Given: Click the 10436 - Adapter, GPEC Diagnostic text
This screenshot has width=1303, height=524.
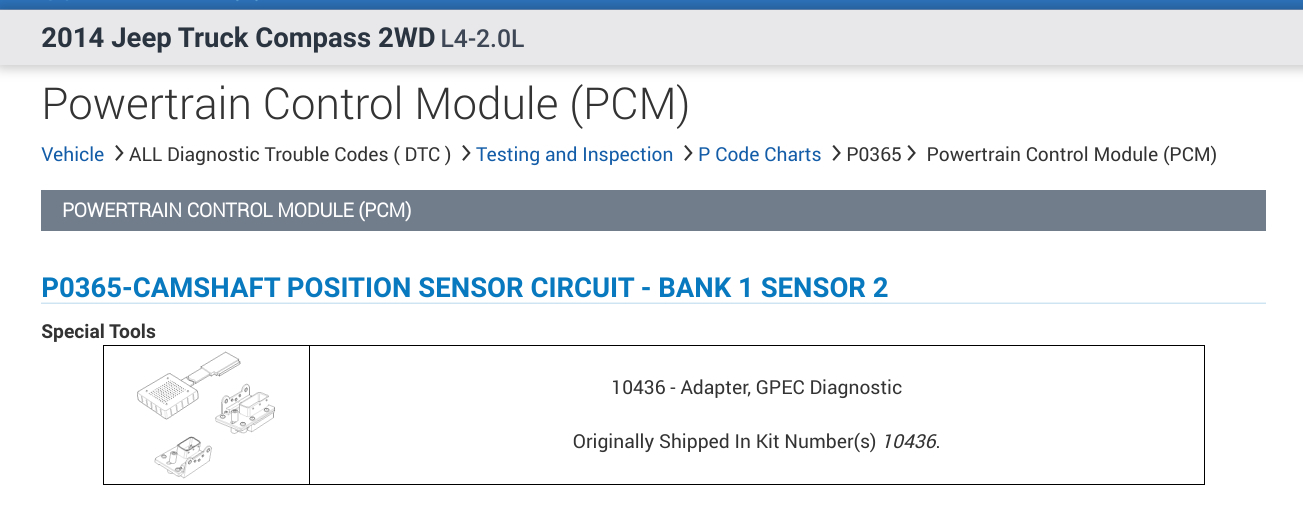Looking at the screenshot, I should point(756,387).
